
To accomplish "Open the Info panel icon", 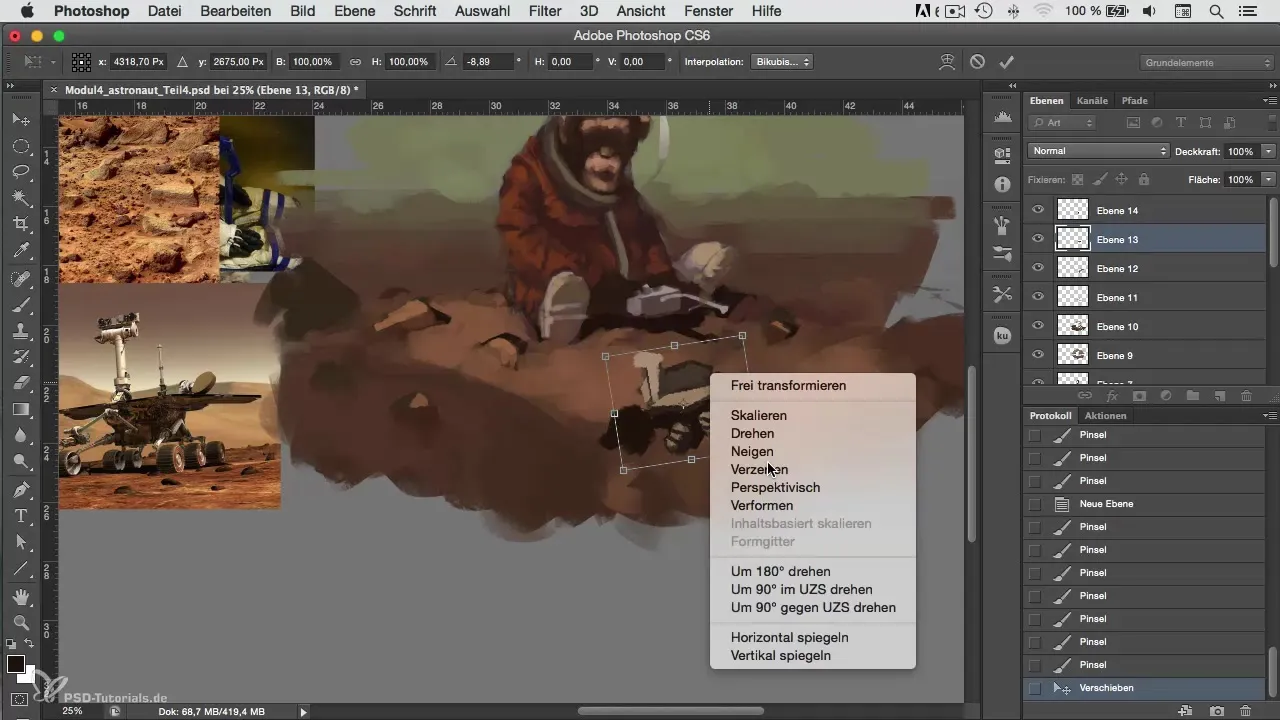I will tap(1003, 185).
